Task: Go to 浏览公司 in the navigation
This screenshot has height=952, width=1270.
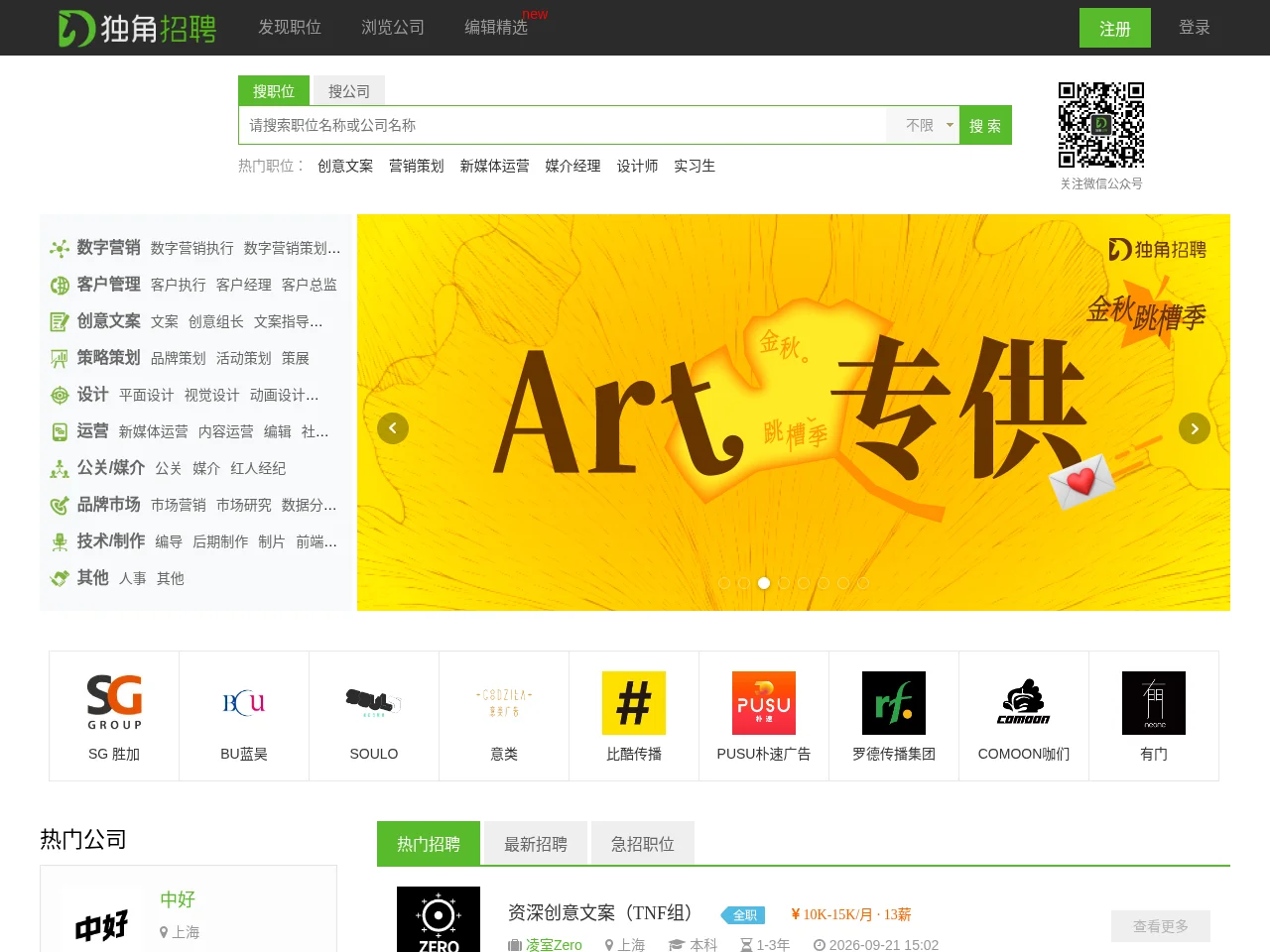Action: pos(393,28)
